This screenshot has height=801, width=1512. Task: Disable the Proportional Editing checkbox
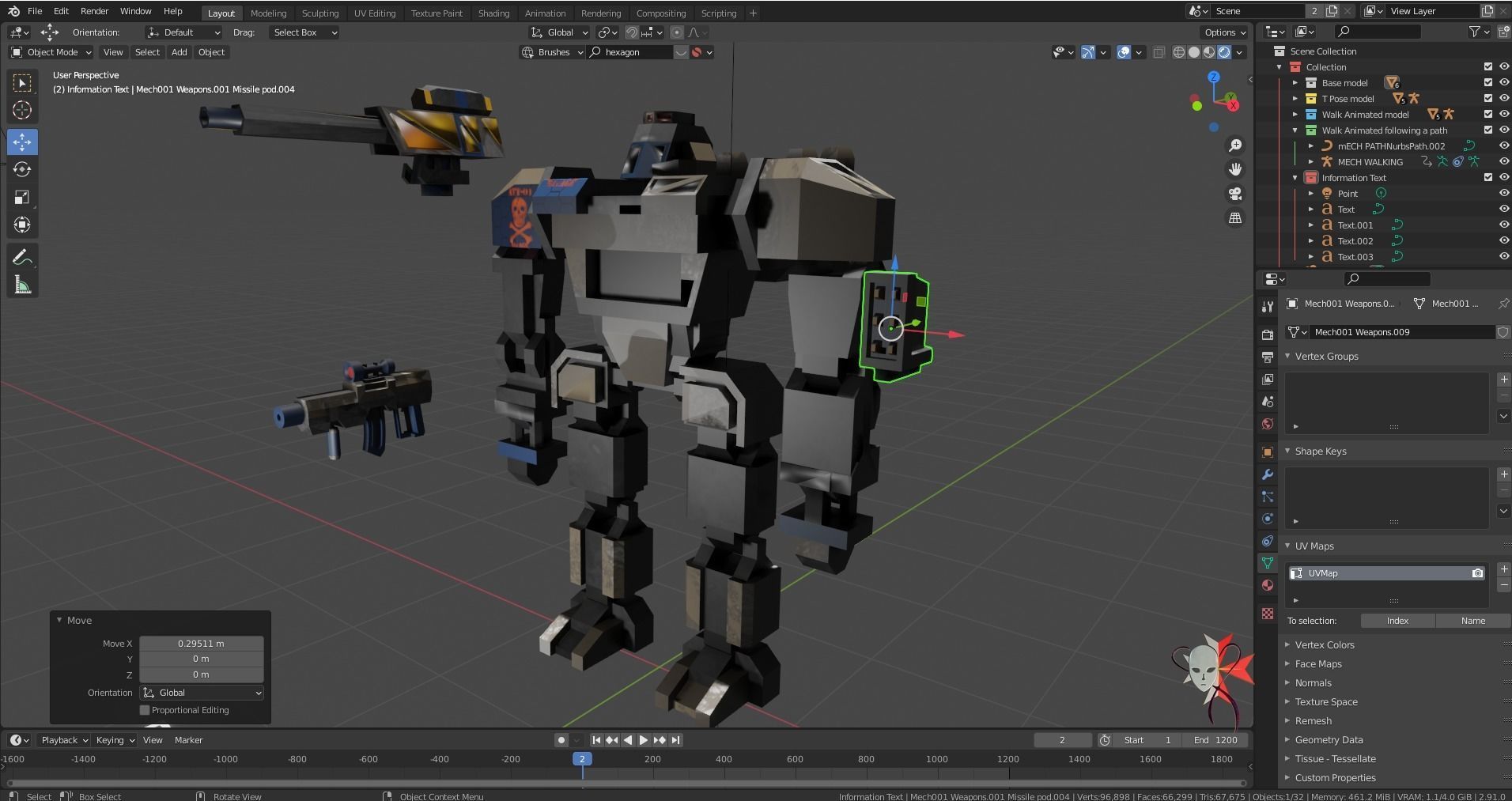pyautogui.click(x=145, y=710)
